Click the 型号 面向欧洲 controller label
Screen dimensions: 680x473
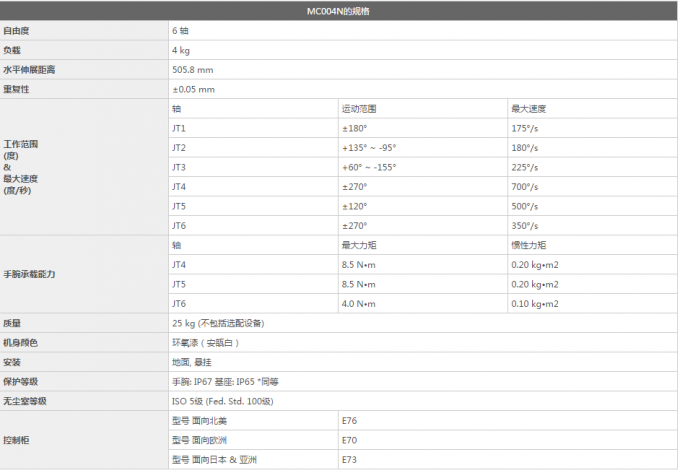coord(200,440)
